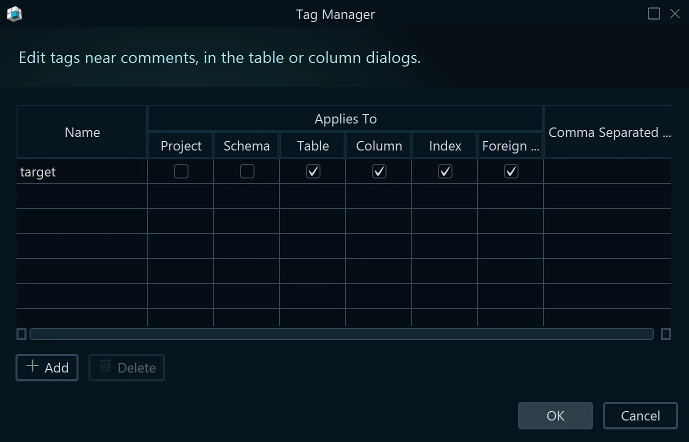The width and height of the screenshot is (689, 442).
Task: Click the DbSchema app icon in title bar
Action: (14, 14)
